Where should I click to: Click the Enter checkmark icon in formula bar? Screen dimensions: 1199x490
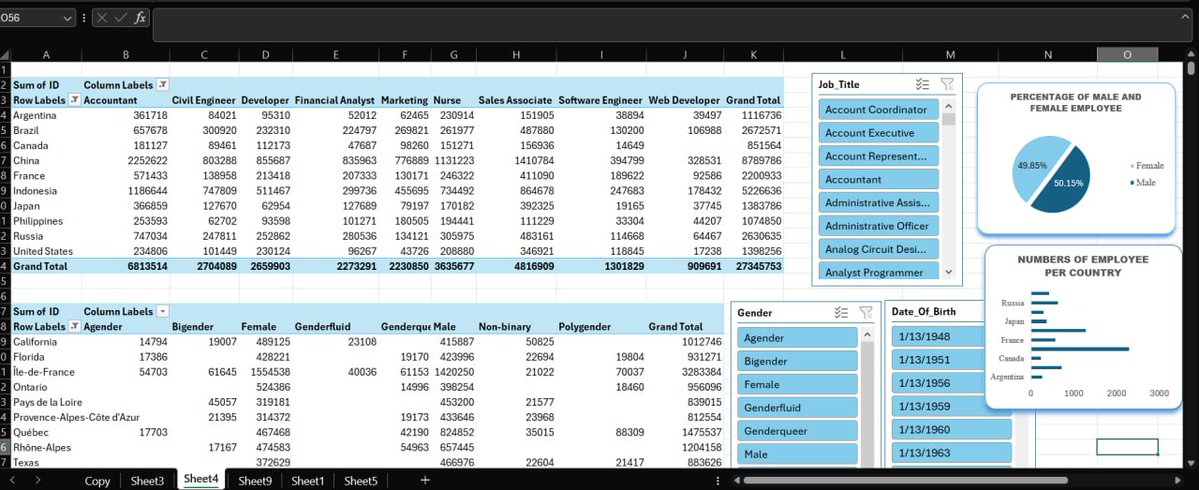120,18
